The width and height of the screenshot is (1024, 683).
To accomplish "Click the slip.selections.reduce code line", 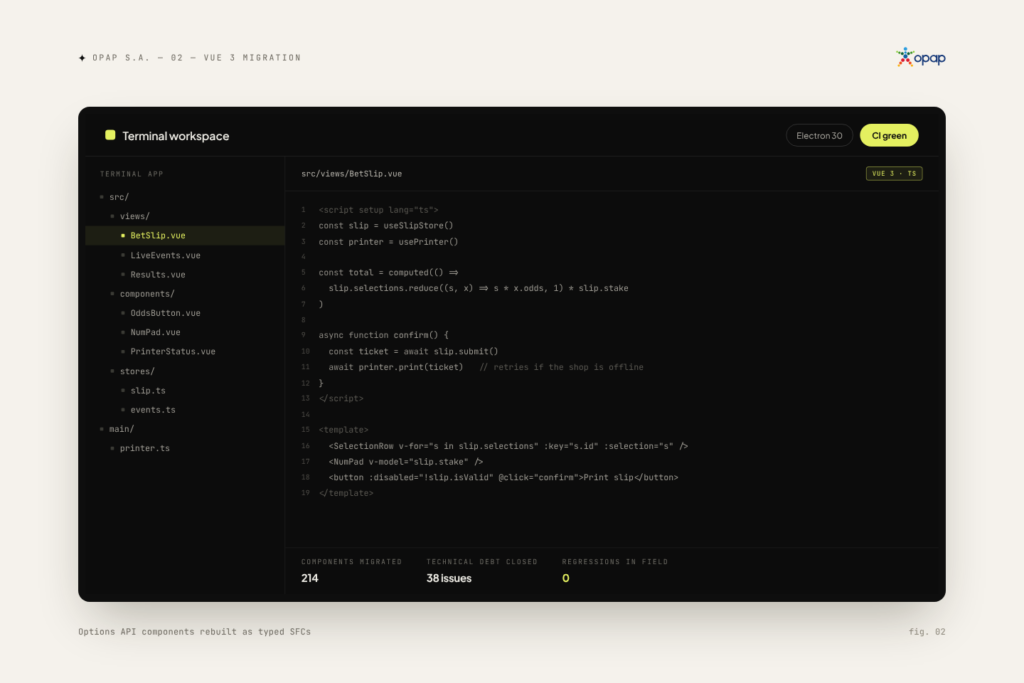I will point(478,288).
